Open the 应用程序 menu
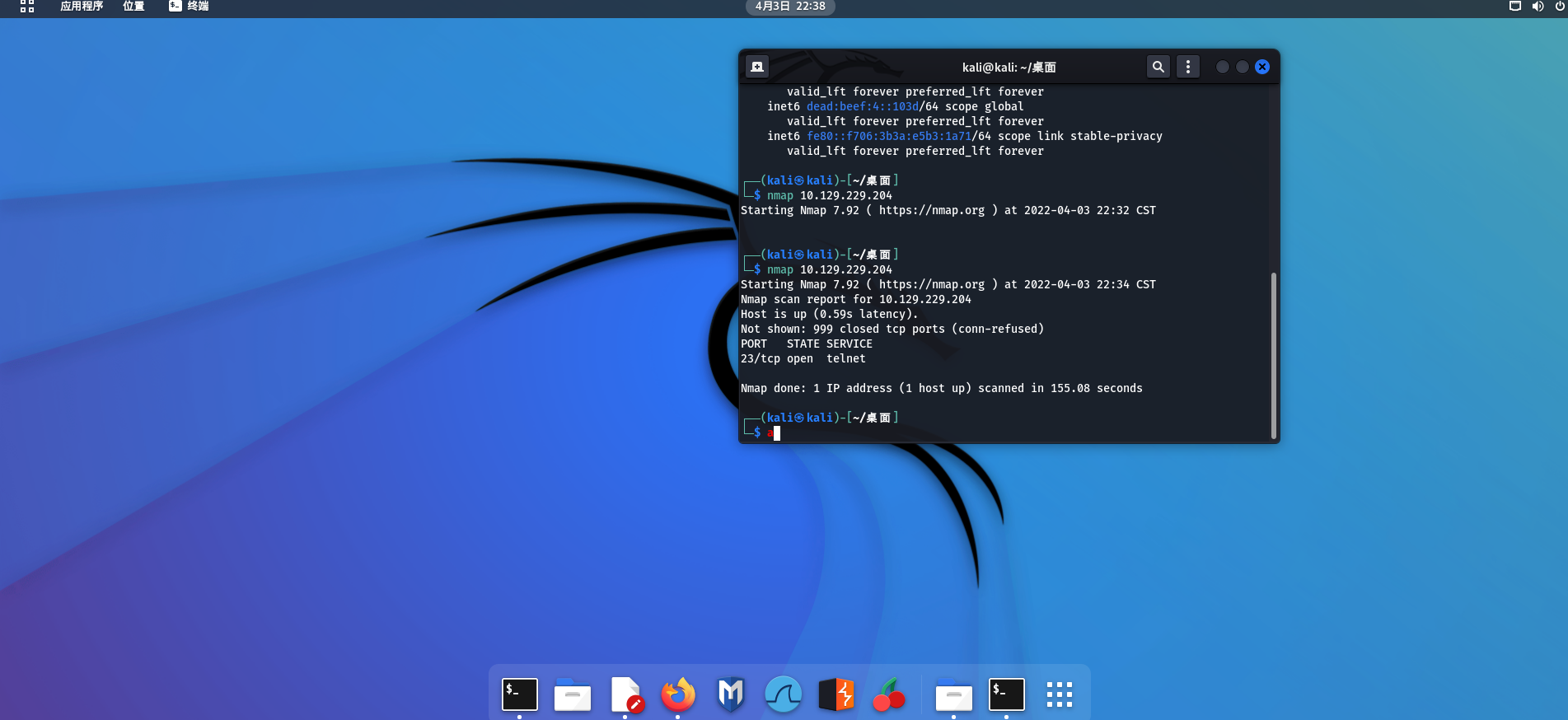This screenshot has height=720, width=1568. click(x=82, y=7)
